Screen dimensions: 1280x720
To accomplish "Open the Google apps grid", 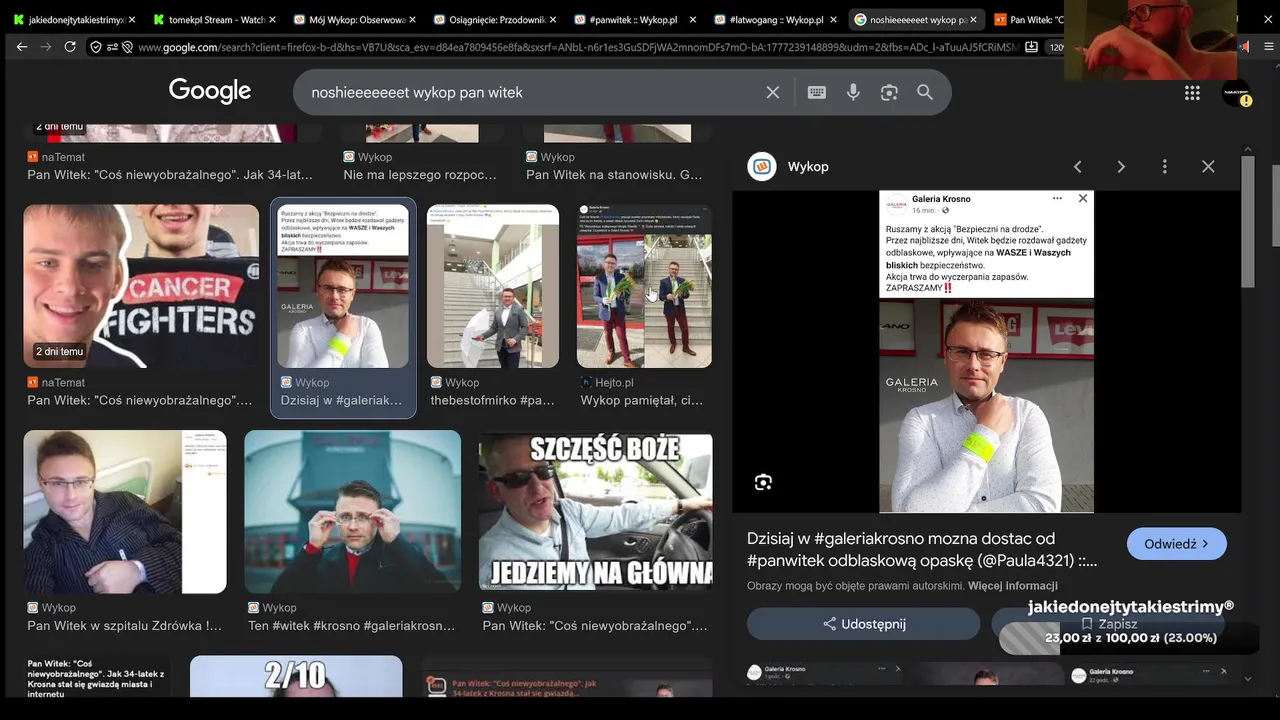I will click(x=1192, y=92).
